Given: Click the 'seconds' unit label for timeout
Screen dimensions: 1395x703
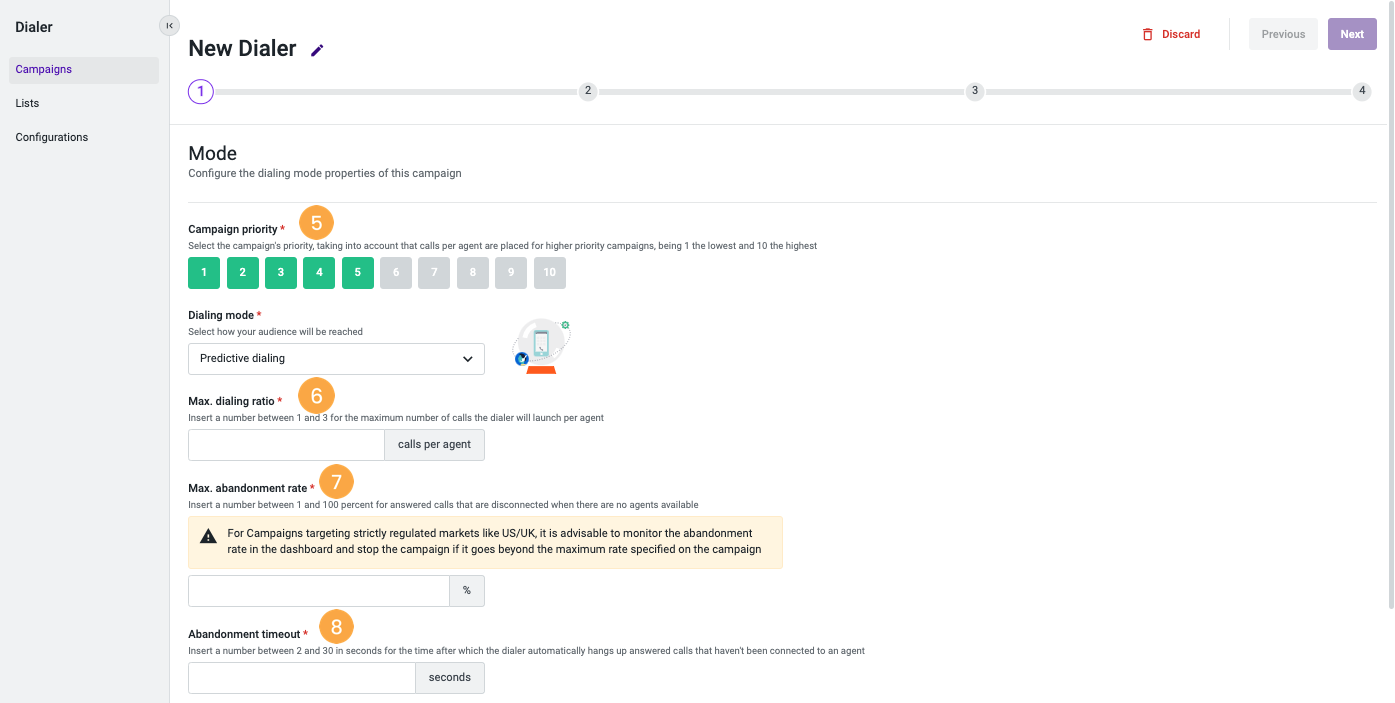Looking at the screenshot, I should [449, 677].
